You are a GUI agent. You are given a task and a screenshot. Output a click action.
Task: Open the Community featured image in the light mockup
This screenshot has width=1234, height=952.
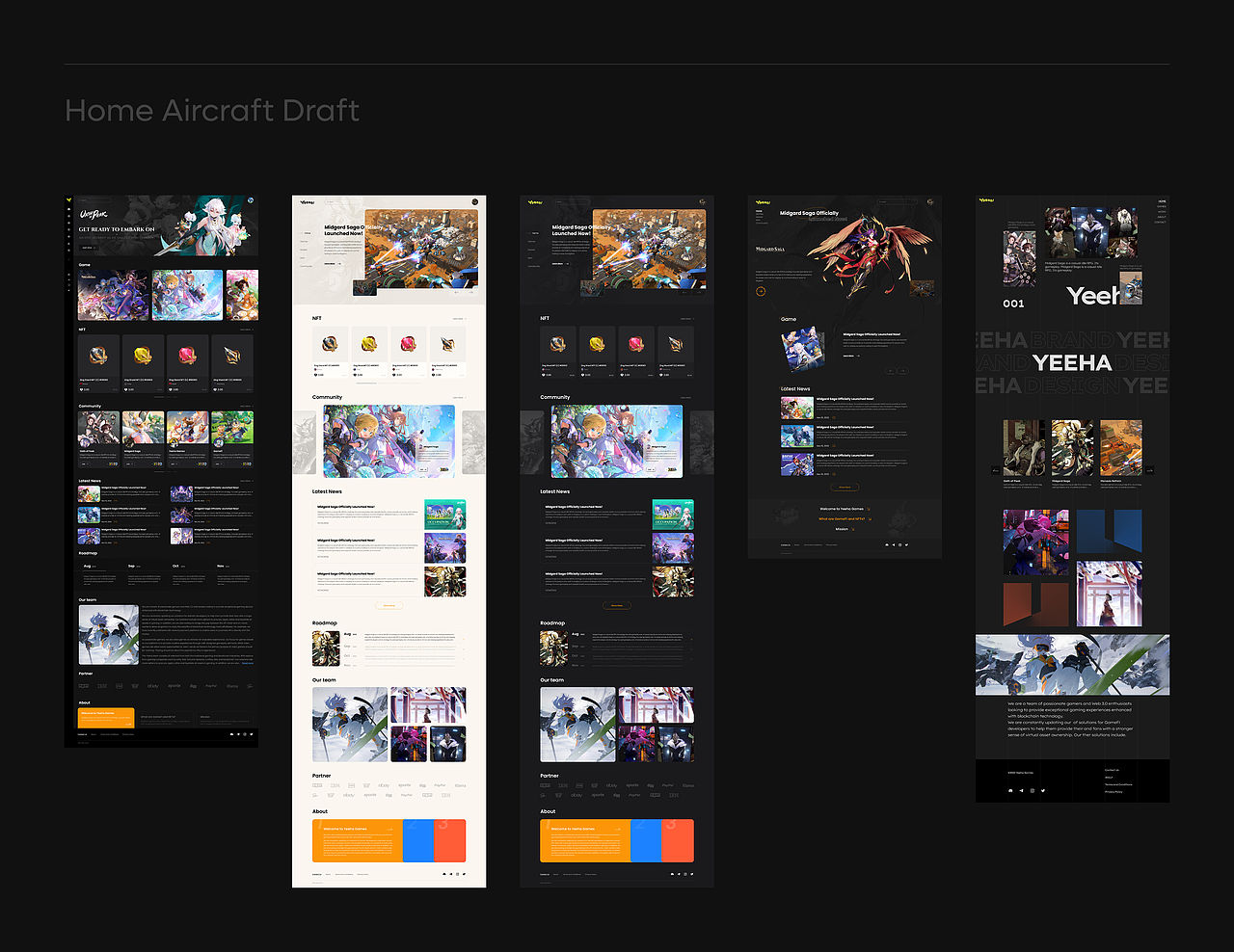(389, 441)
